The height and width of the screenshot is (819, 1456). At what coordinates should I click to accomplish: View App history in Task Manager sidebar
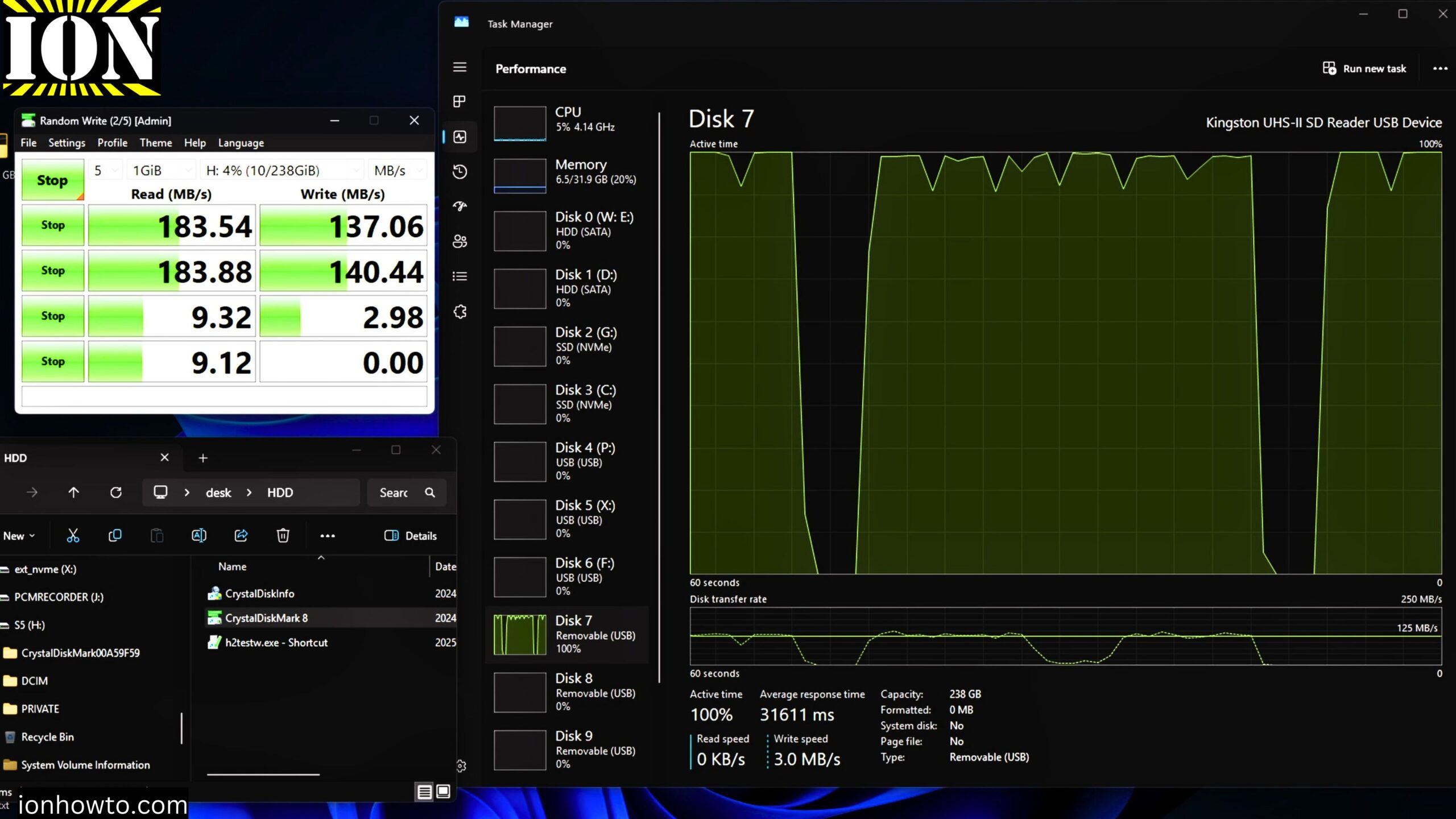point(460,172)
